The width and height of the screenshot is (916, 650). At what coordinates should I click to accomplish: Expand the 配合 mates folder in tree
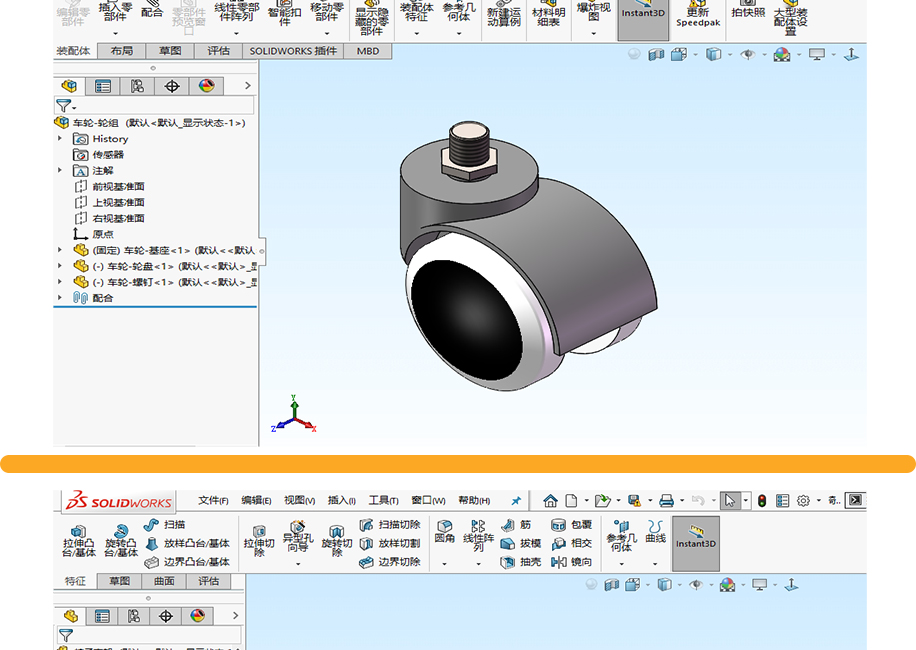pyautogui.click(x=60, y=297)
